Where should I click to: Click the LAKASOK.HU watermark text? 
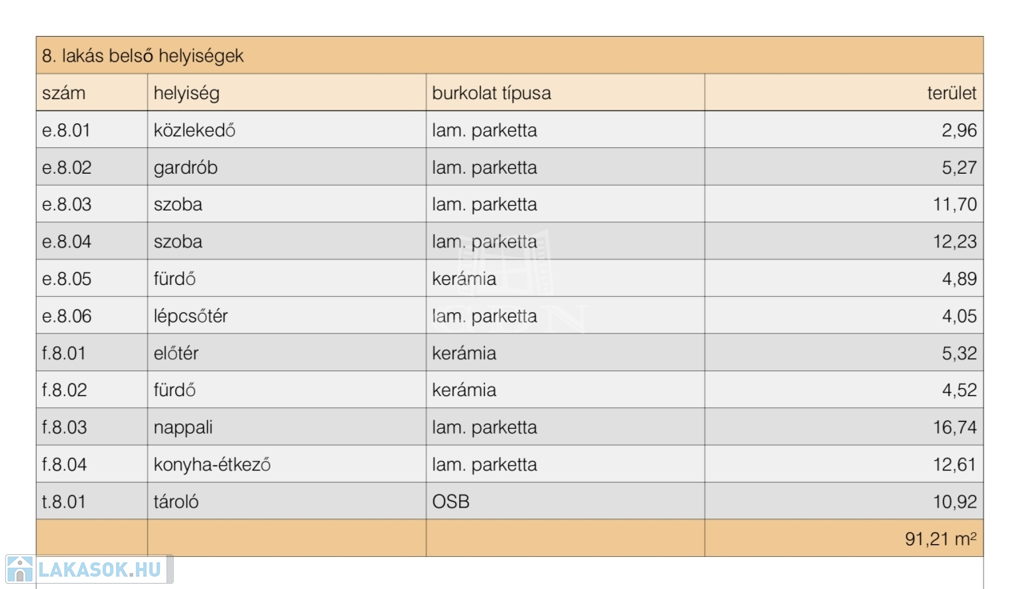pyautogui.click(x=99, y=571)
